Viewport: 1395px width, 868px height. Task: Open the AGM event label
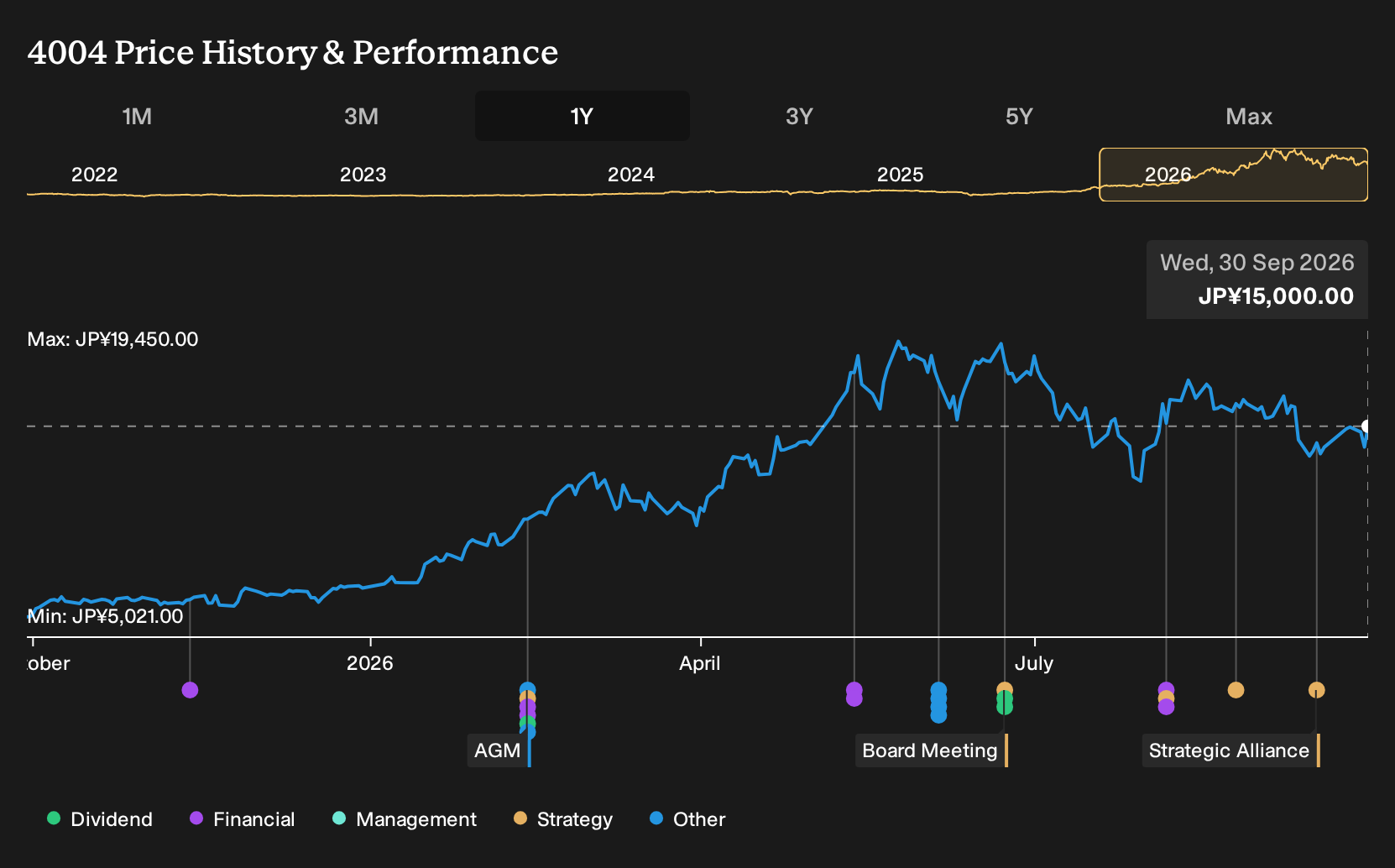click(x=499, y=750)
